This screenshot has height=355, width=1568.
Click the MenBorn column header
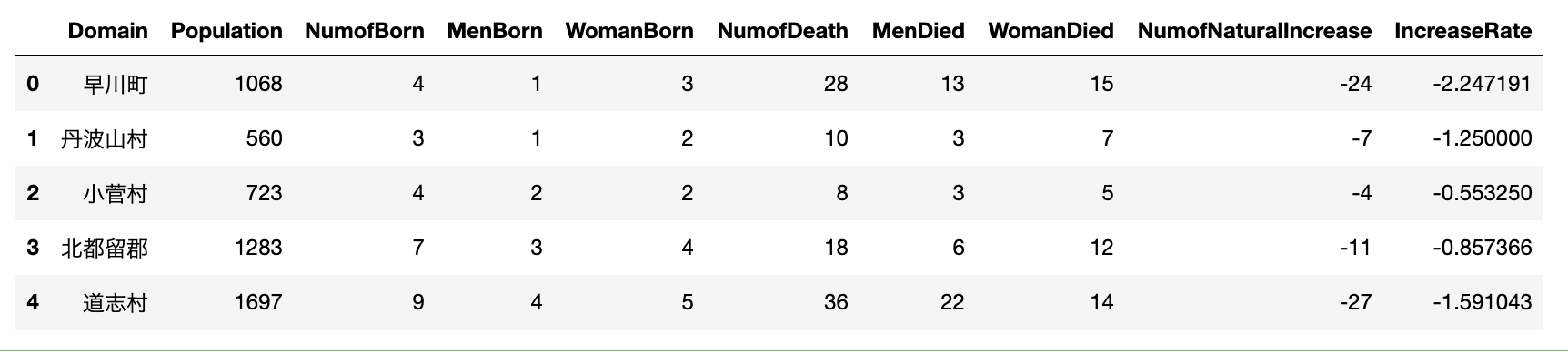click(495, 31)
